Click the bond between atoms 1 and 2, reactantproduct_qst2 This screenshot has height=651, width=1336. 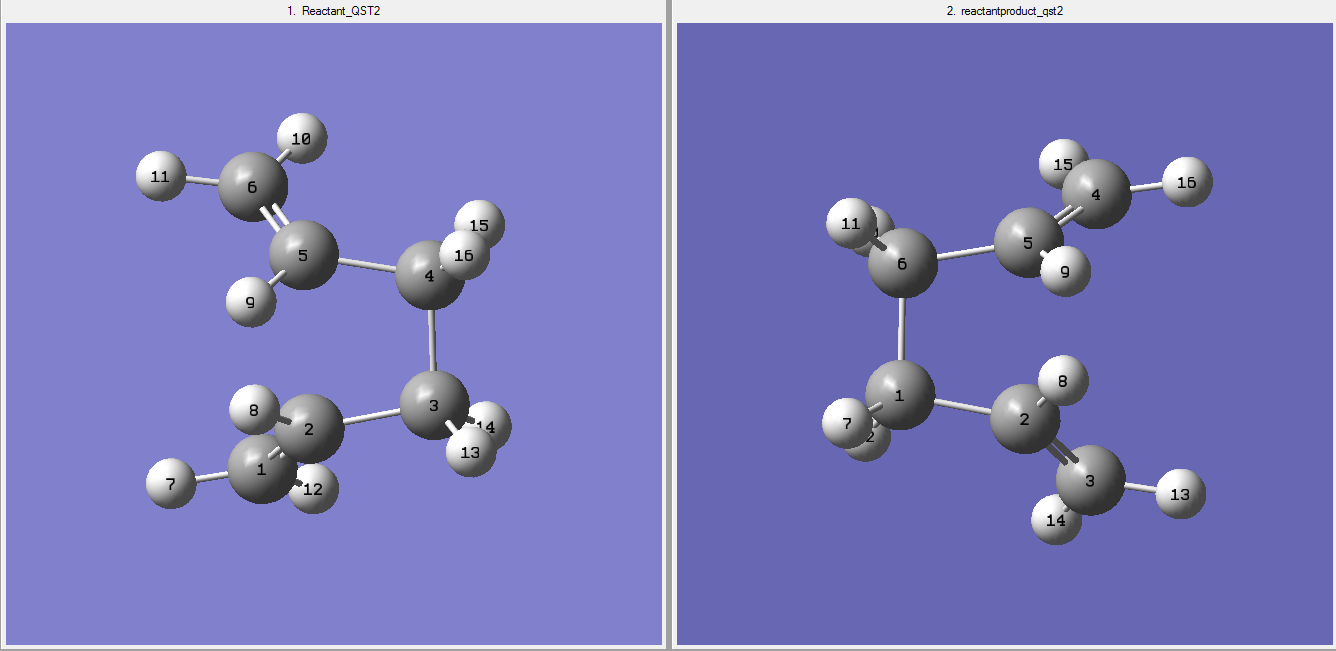click(962, 407)
